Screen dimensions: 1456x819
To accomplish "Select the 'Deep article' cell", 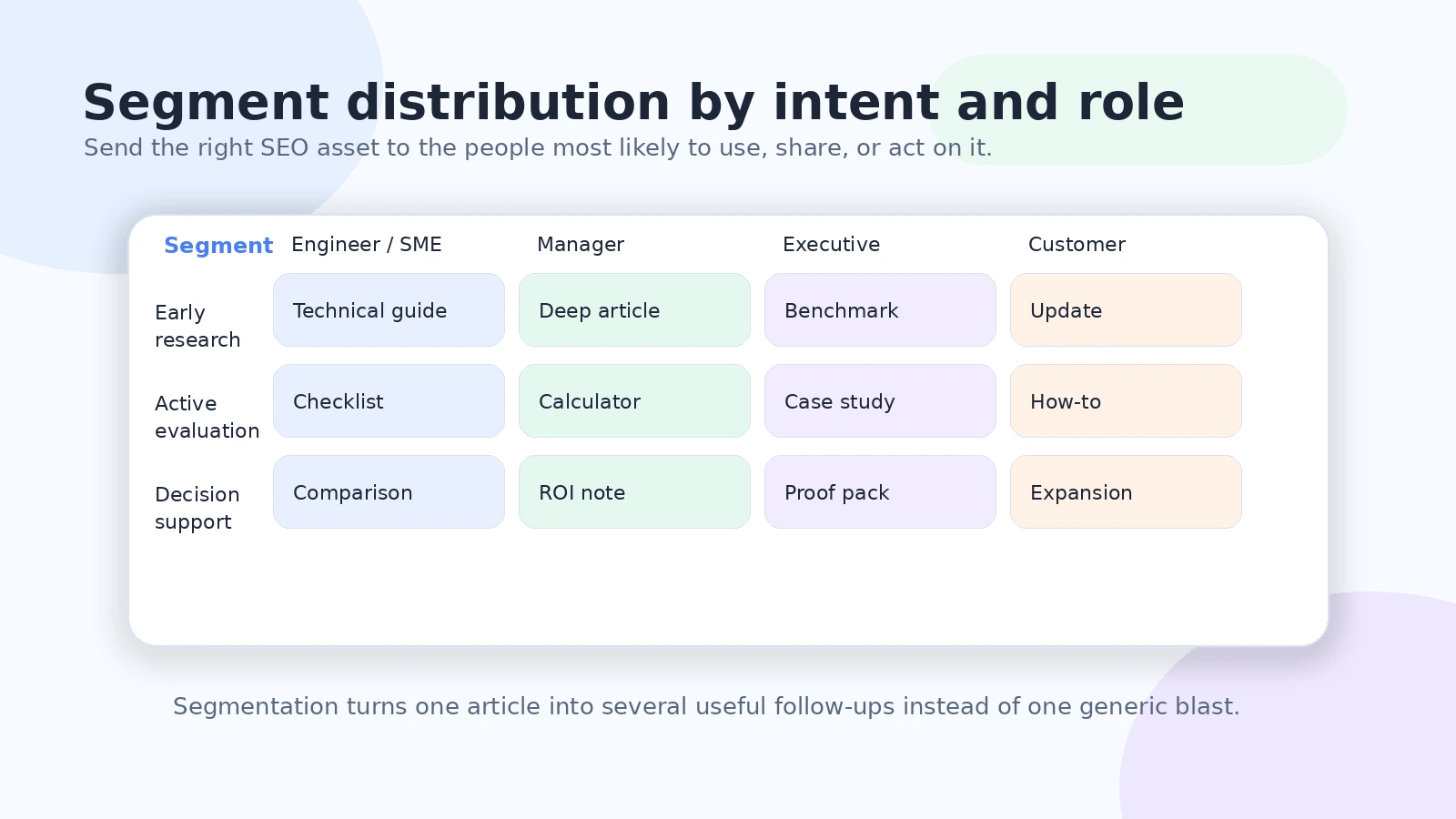I will pos(634,310).
